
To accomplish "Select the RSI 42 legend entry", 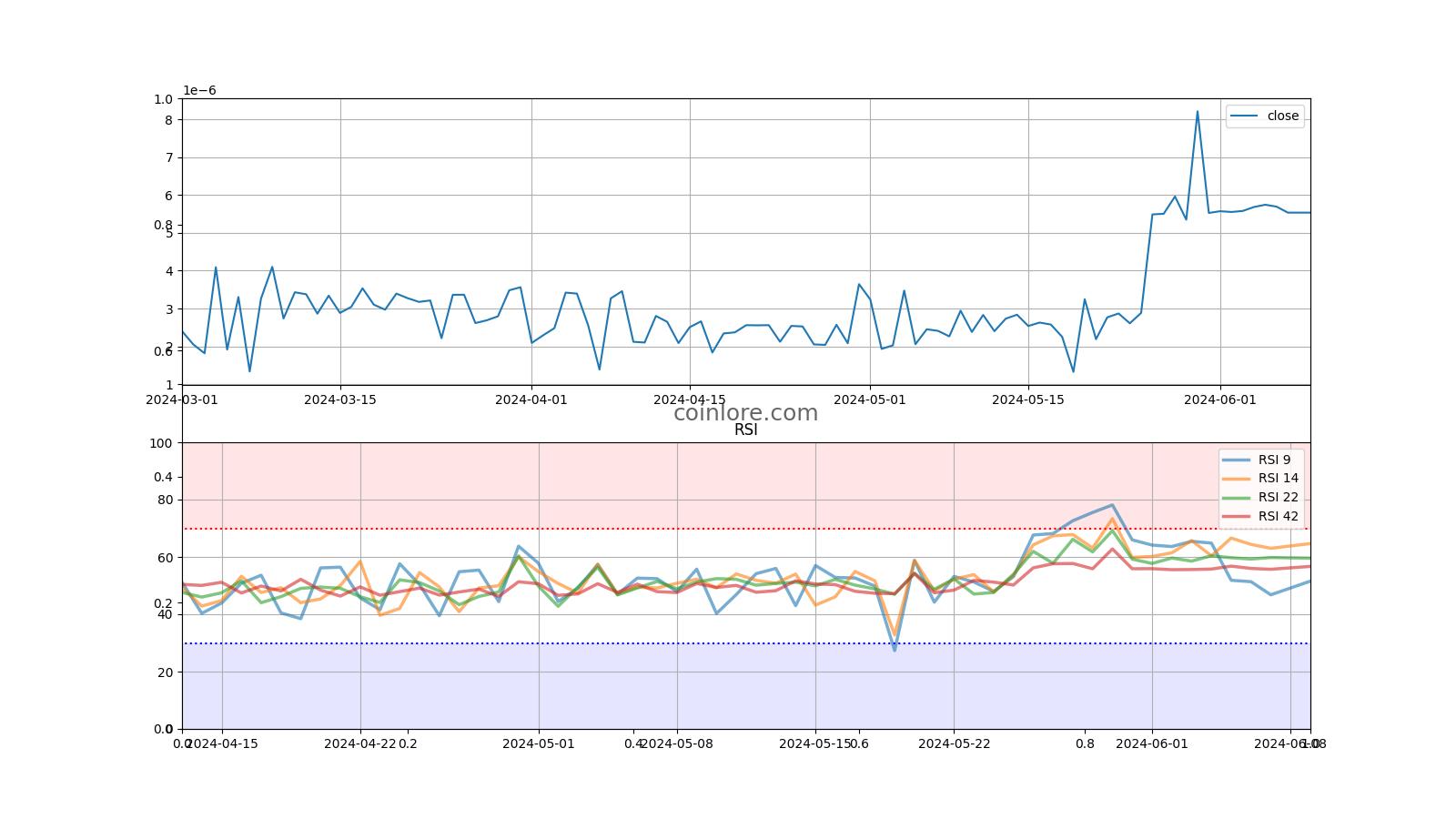I will point(1261,516).
